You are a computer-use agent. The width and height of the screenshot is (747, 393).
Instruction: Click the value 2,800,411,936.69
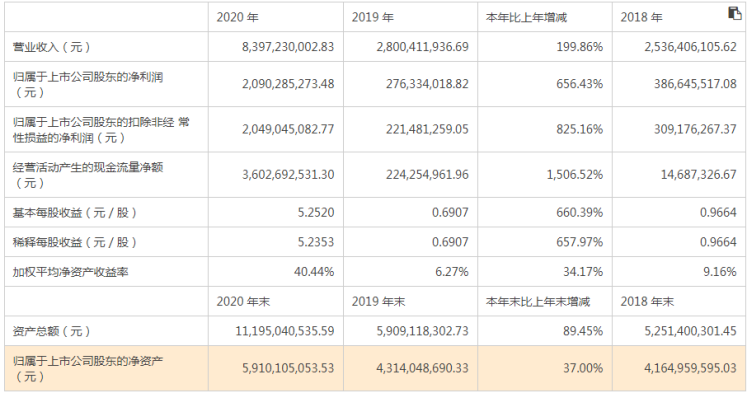[x=423, y=47]
